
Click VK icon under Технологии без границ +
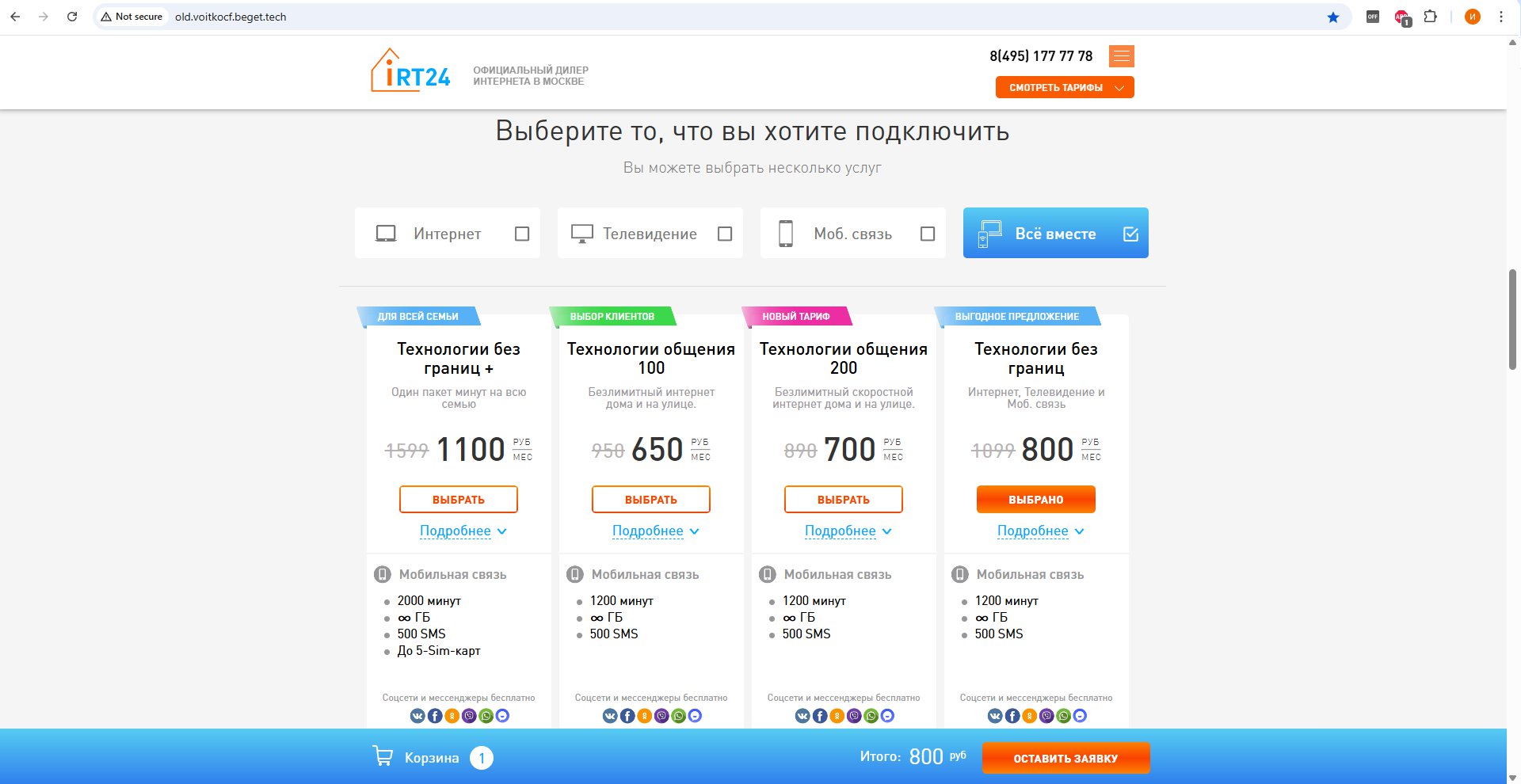417,716
